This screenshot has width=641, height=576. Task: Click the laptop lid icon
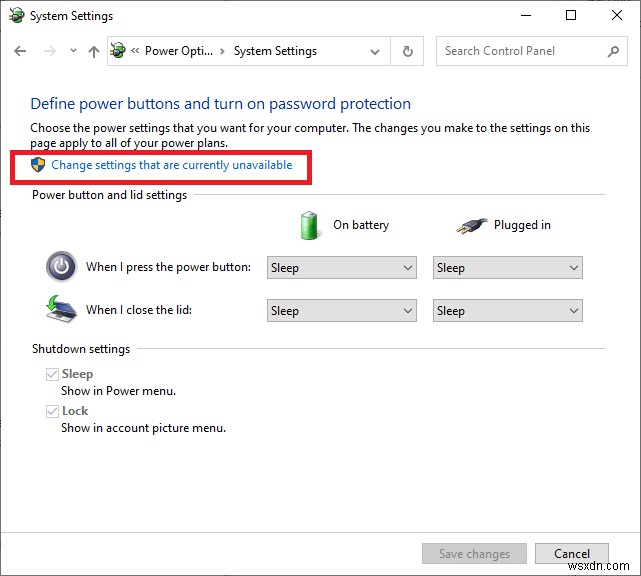tap(61, 309)
